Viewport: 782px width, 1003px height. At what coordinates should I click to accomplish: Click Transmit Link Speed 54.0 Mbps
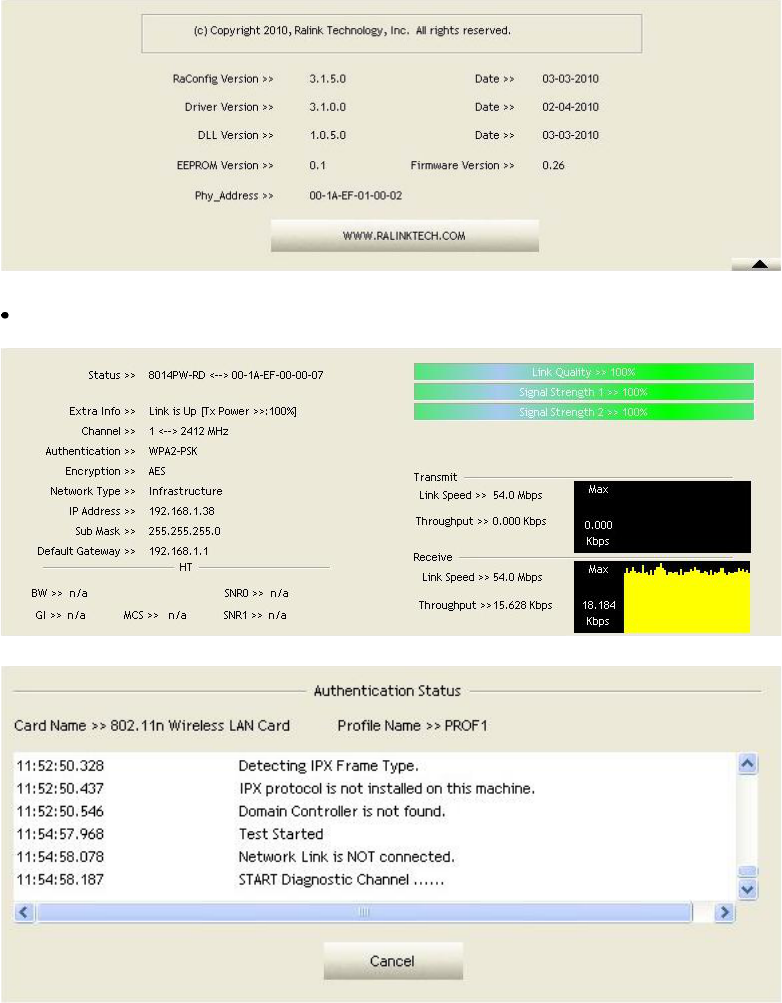coord(517,495)
